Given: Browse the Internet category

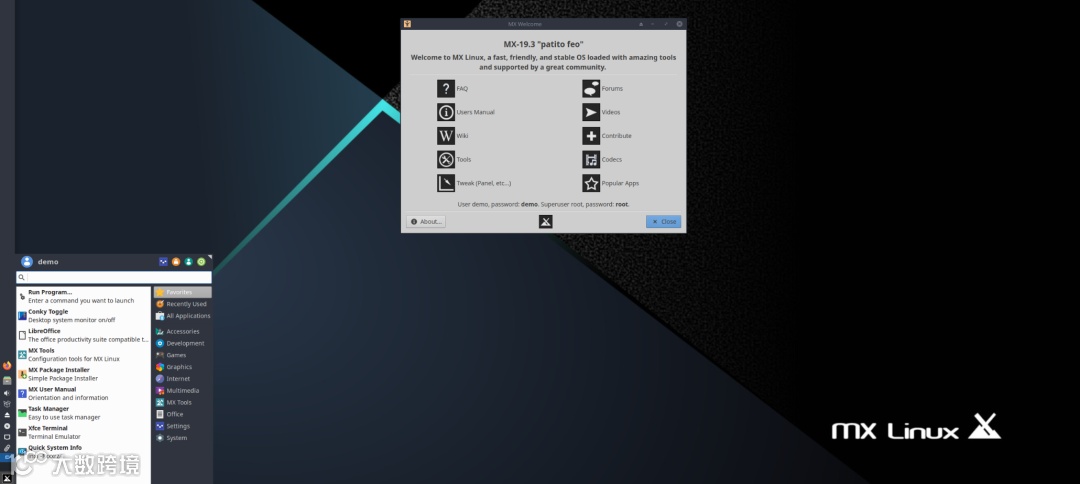Looking at the screenshot, I should click(x=183, y=379).
